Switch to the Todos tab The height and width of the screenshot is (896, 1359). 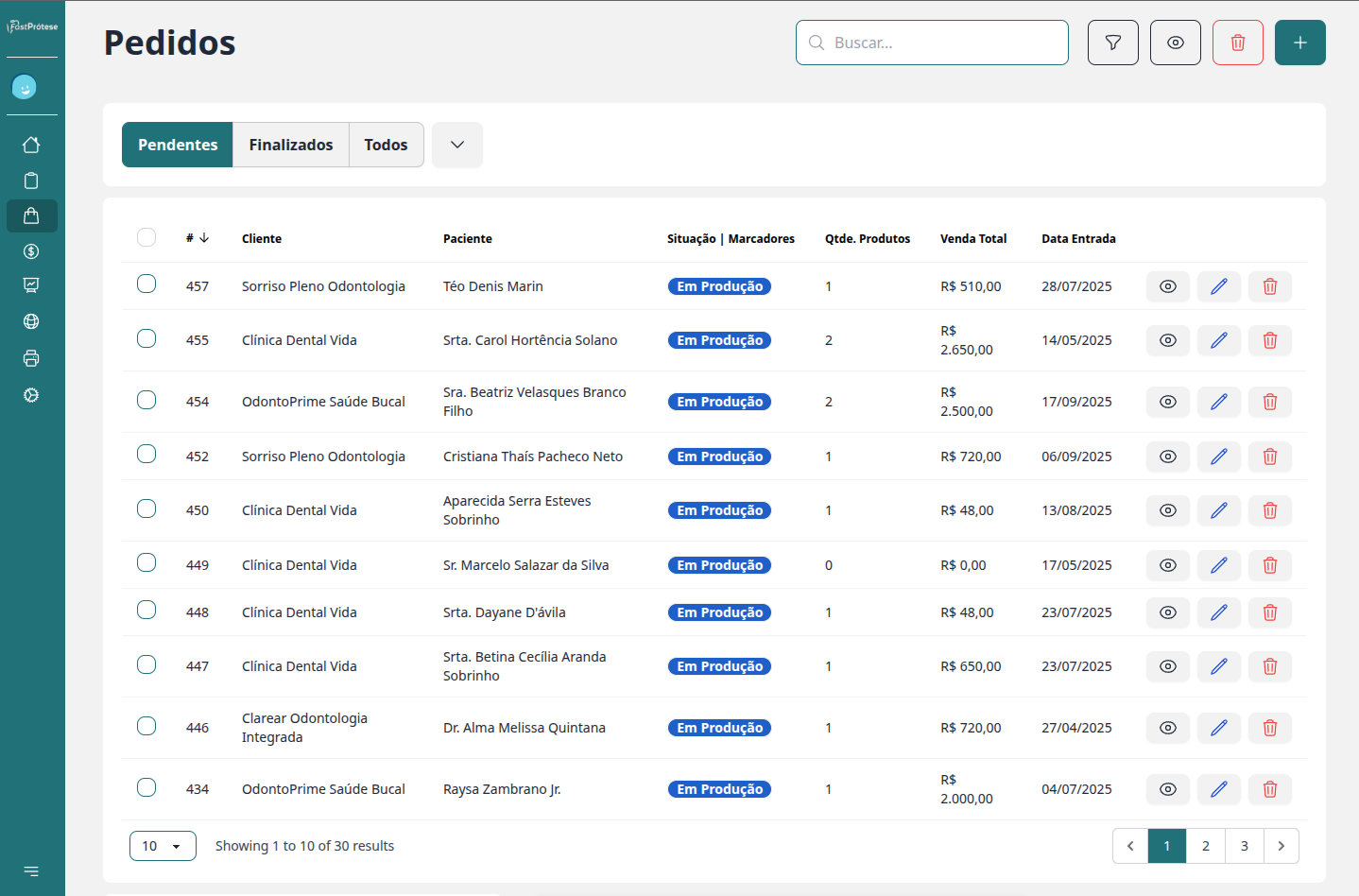click(x=386, y=145)
